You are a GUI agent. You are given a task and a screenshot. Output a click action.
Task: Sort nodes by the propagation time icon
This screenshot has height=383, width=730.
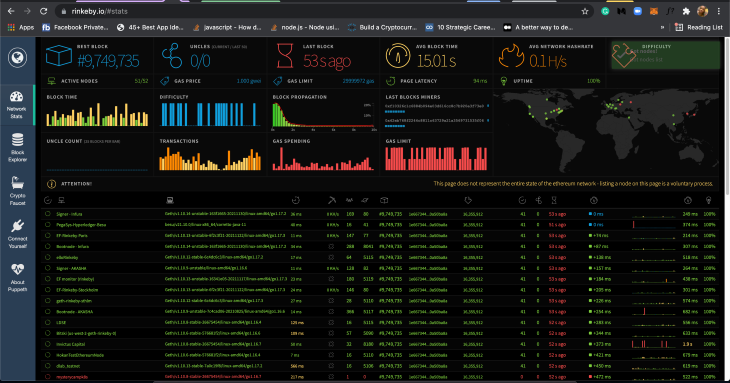[594, 200]
